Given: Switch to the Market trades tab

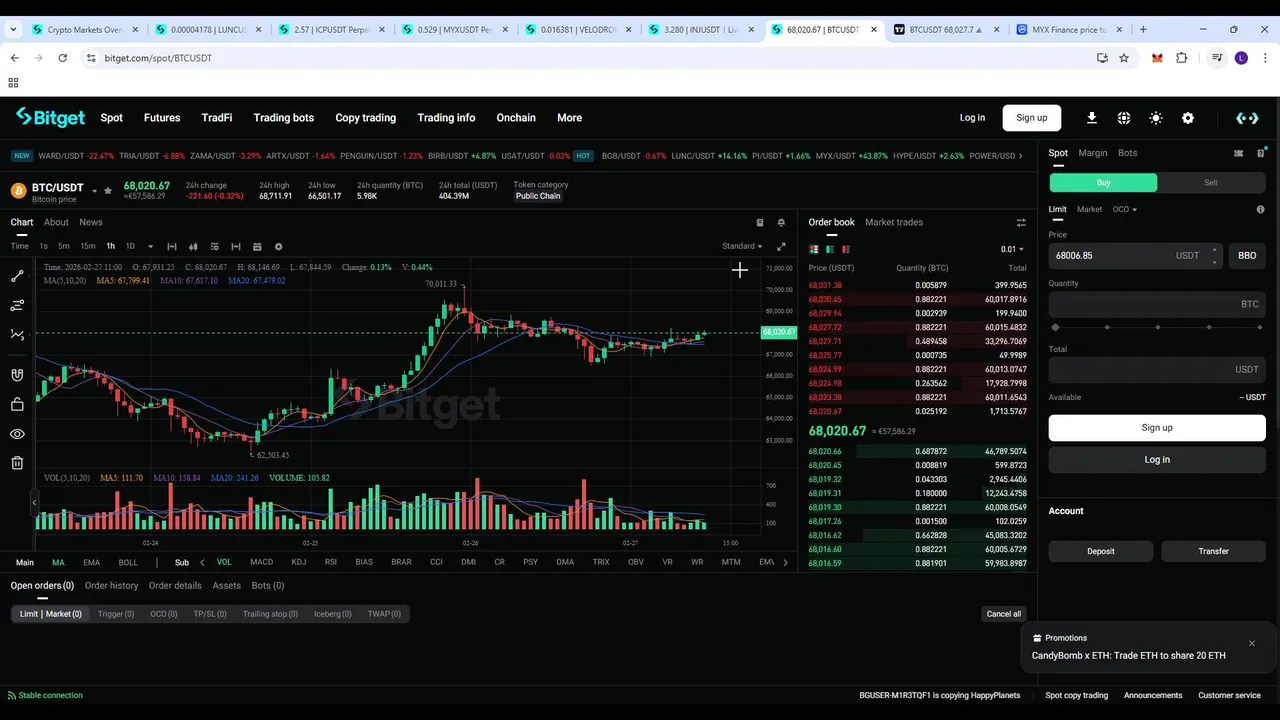Looking at the screenshot, I should [x=894, y=223].
